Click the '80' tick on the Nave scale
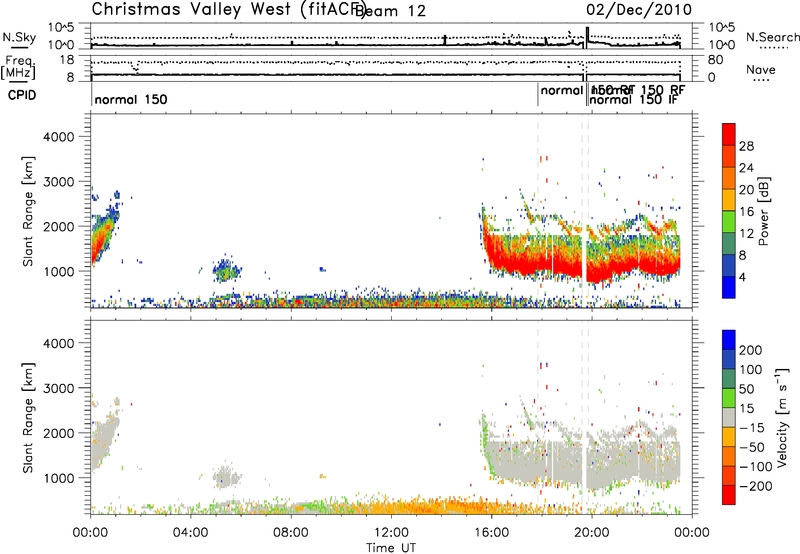Screen dimensions: 800x554 [715, 60]
